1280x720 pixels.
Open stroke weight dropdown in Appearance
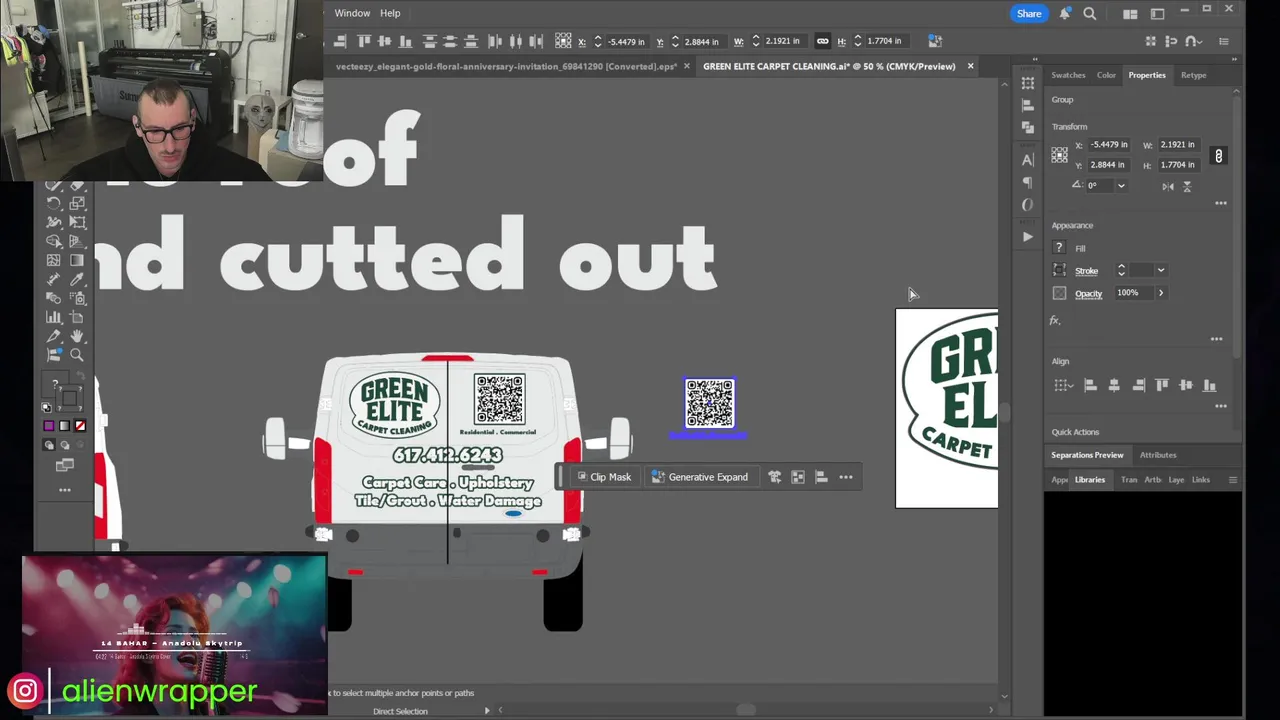(1161, 270)
